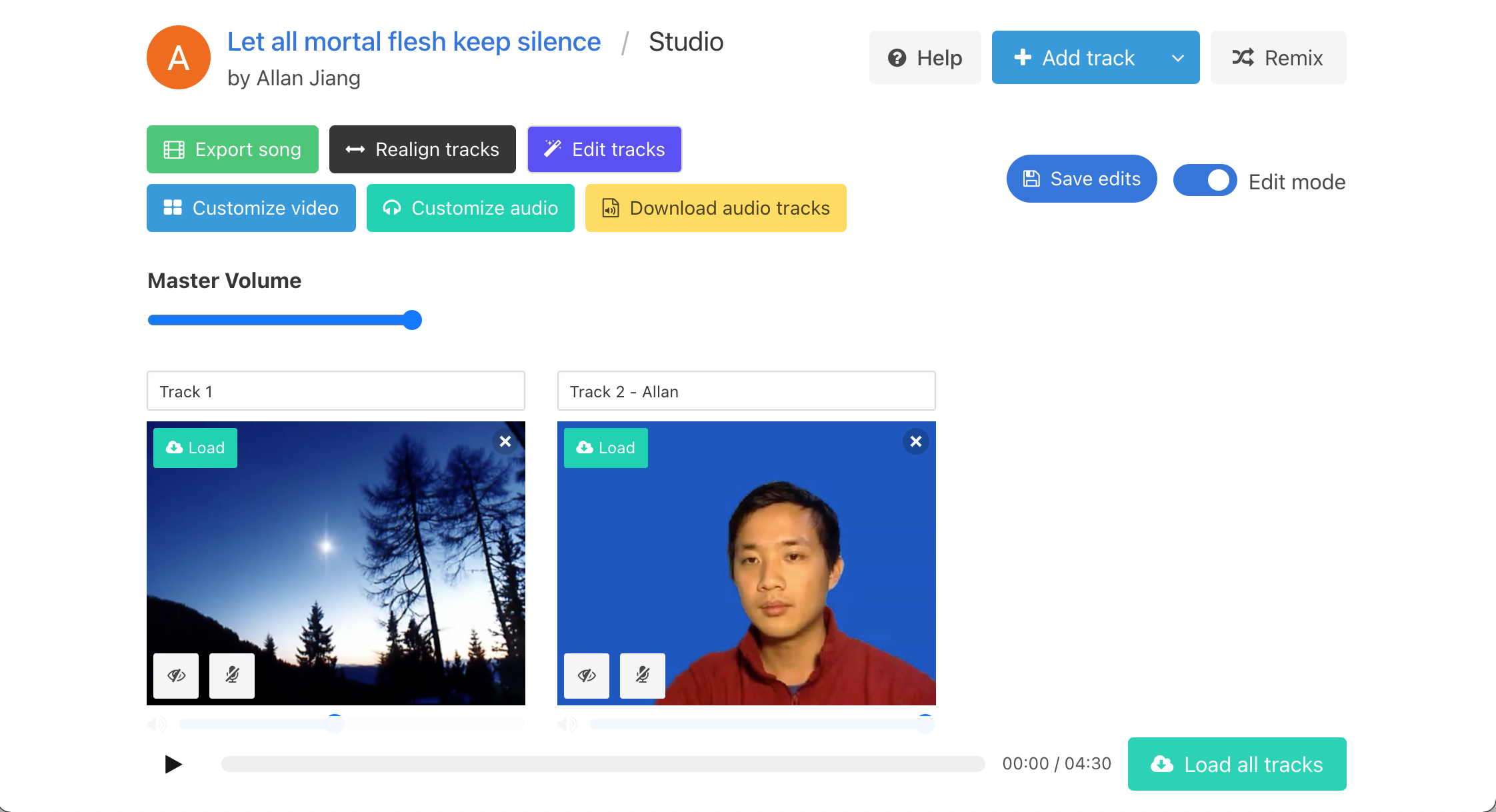The image size is (1496, 812).
Task: Click Realign tracks button
Action: tap(423, 149)
